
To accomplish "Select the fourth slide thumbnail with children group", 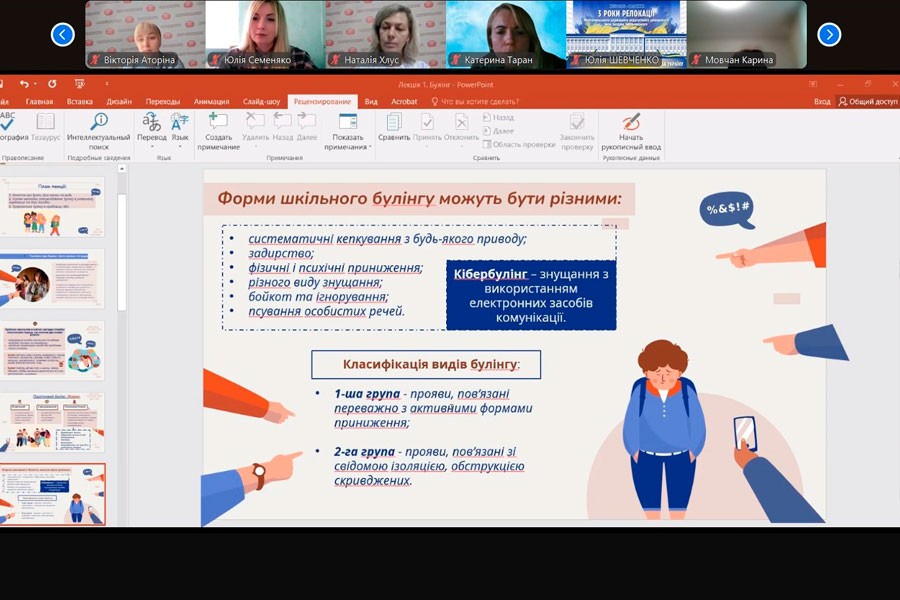I will (52, 423).
